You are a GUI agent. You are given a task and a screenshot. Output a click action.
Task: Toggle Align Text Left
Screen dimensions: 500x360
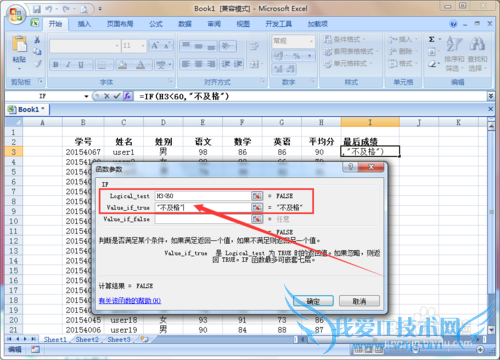pos(186,64)
